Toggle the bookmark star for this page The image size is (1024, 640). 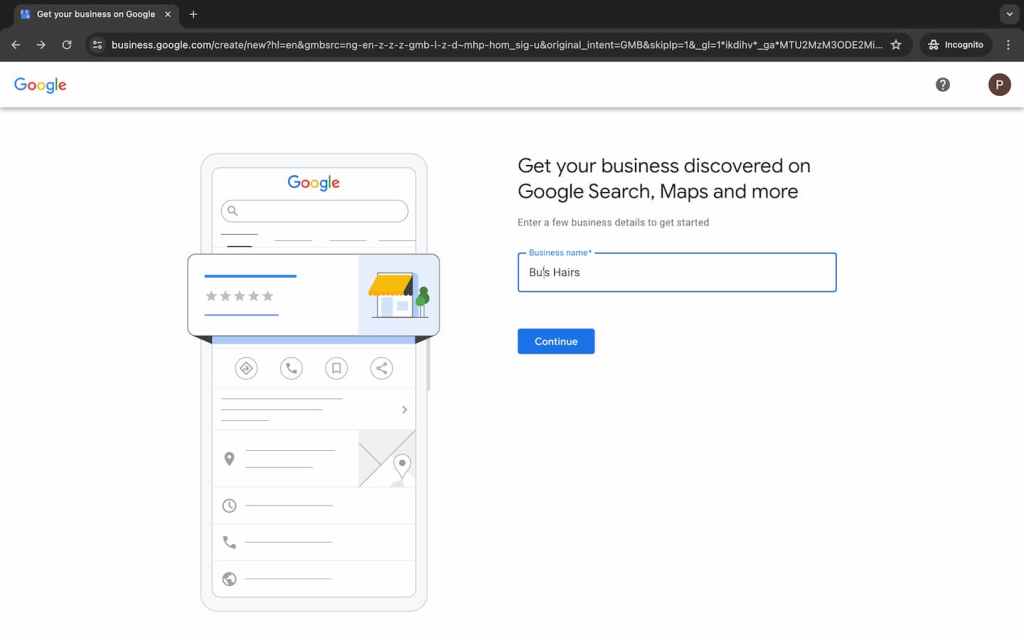point(896,44)
